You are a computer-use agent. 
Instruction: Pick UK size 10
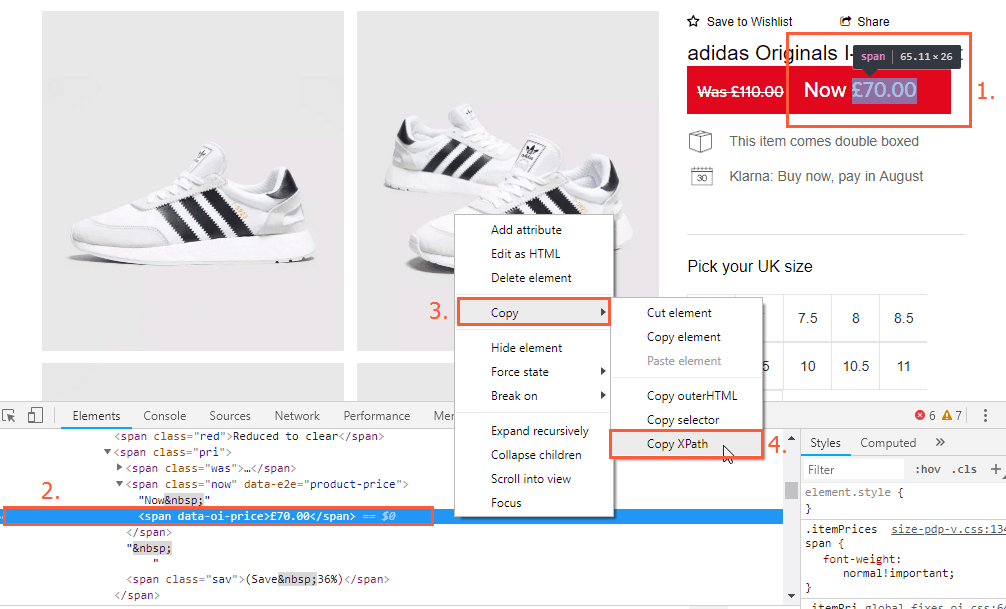[808, 366]
